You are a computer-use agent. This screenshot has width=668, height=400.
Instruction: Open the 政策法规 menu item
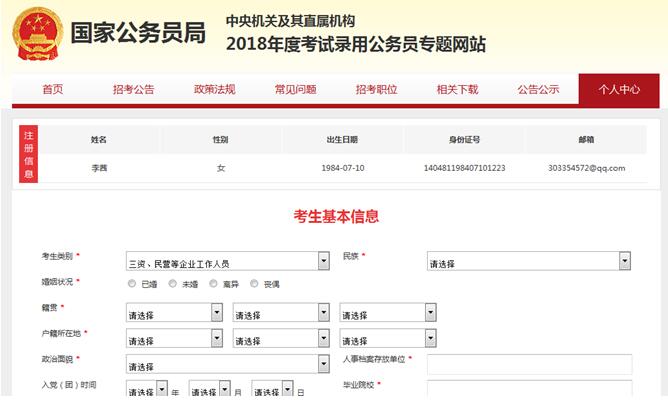coord(214,89)
